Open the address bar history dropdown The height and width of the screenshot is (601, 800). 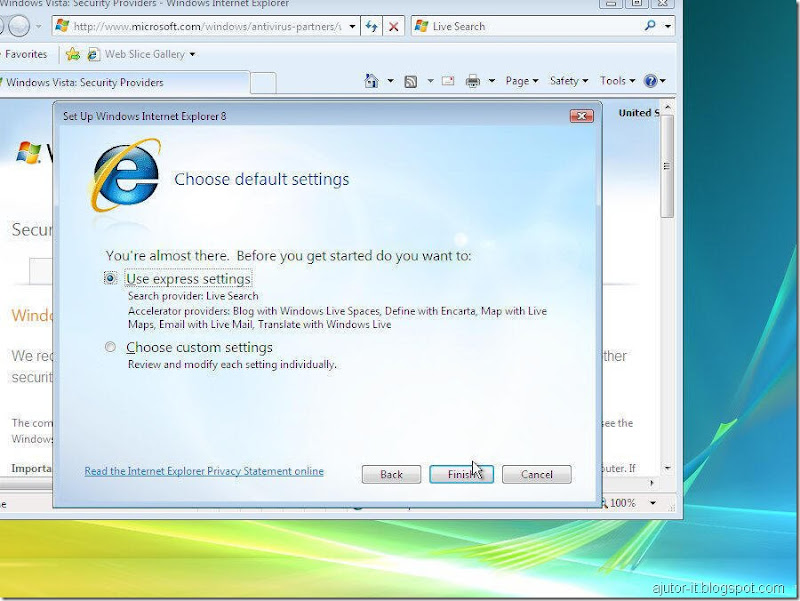(x=352, y=26)
